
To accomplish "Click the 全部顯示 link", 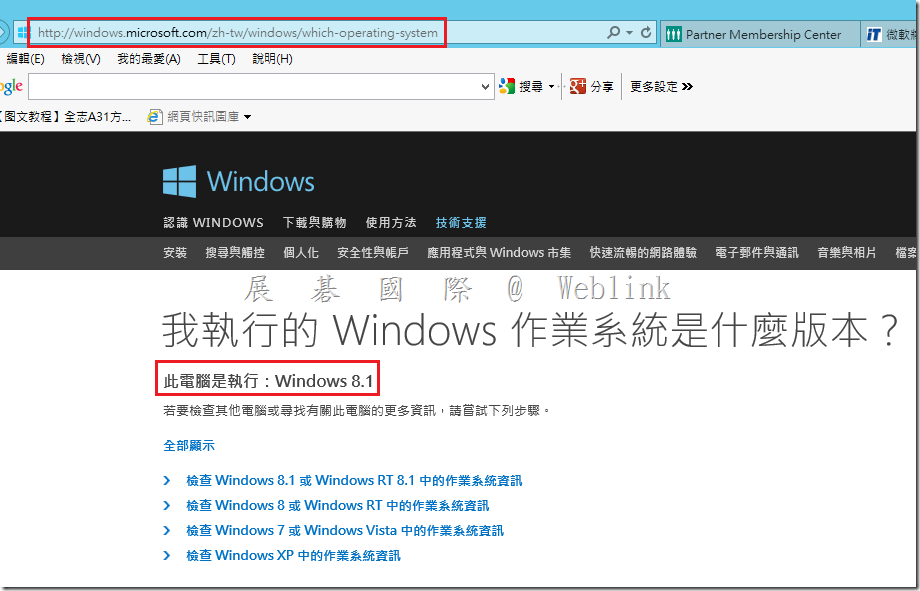I will (x=189, y=445).
